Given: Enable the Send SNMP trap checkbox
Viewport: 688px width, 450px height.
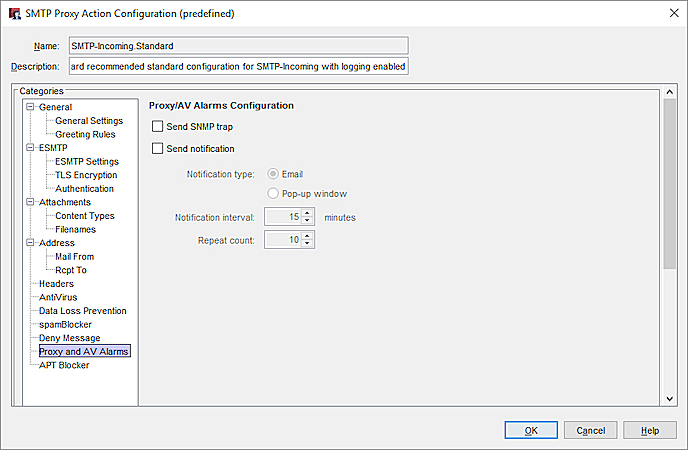Looking at the screenshot, I should [x=158, y=127].
